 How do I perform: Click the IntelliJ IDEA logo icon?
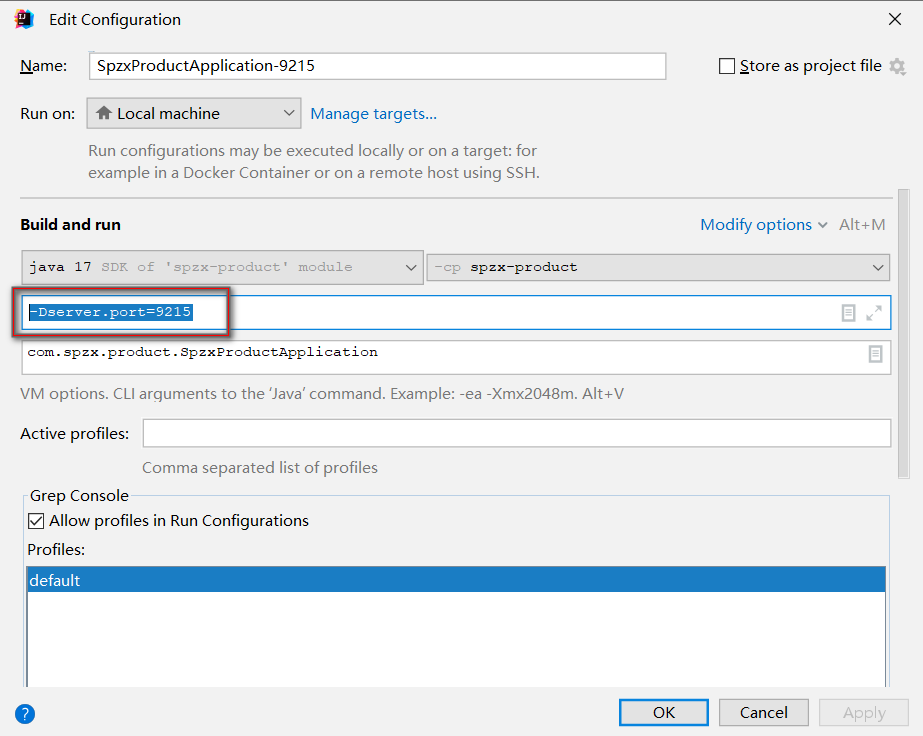pos(24,19)
